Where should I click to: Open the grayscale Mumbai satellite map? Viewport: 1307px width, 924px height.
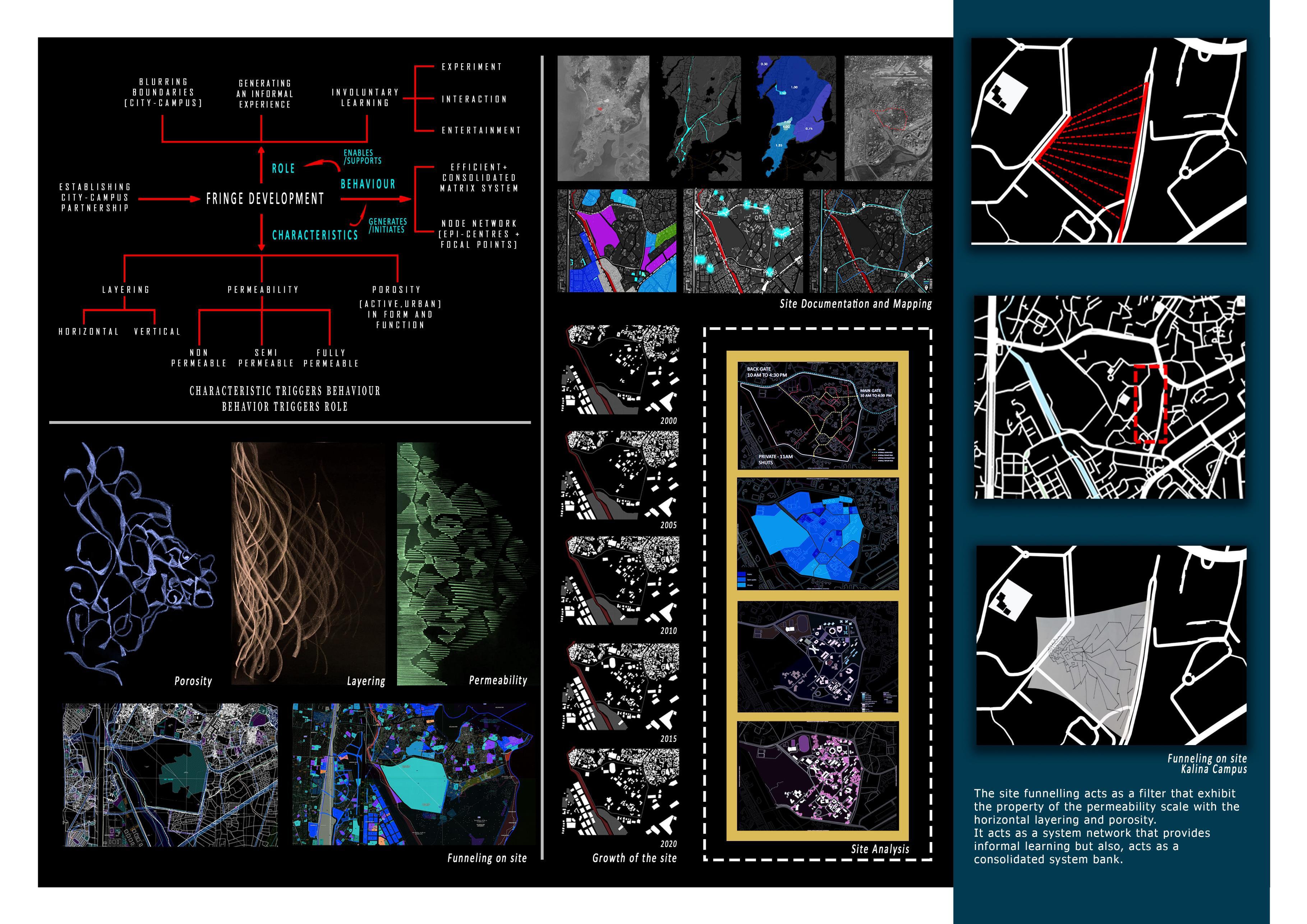pos(603,118)
